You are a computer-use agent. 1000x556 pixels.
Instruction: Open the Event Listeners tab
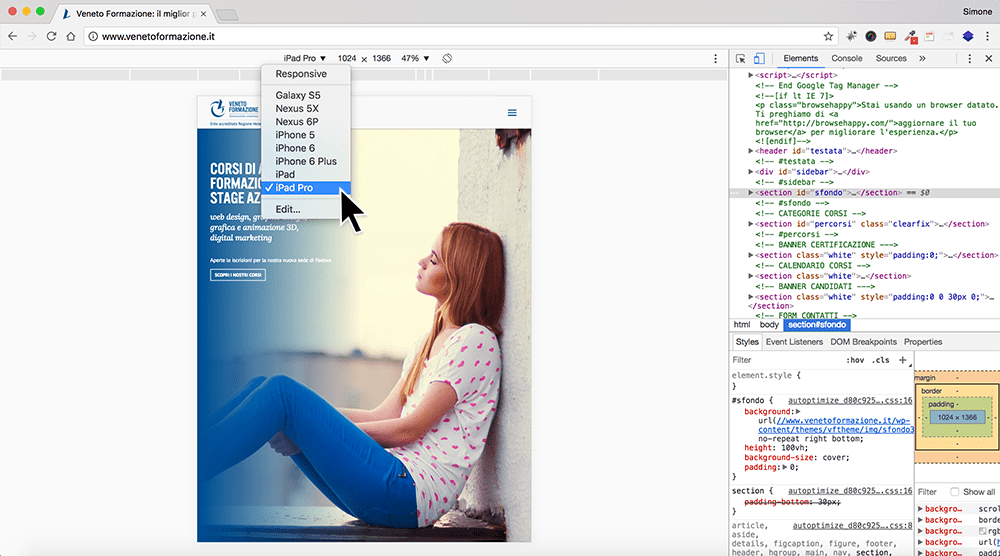(794, 342)
